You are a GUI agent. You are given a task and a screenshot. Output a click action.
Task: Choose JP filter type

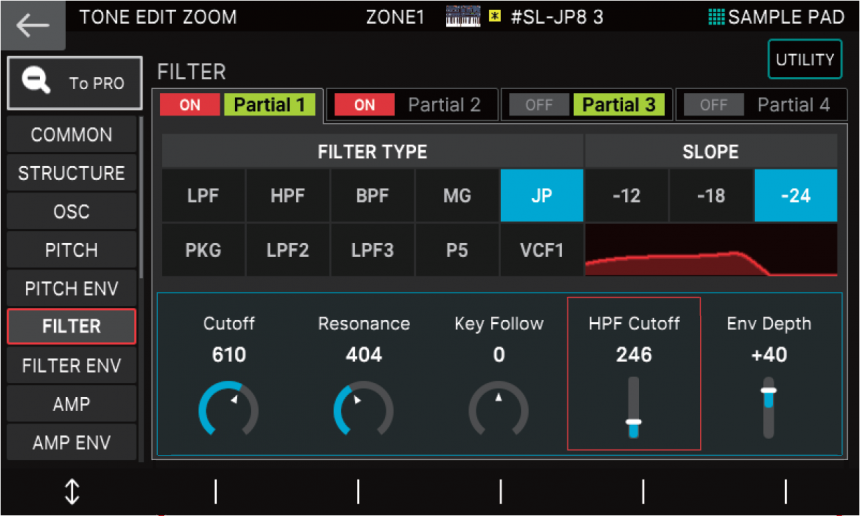click(542, 195)
